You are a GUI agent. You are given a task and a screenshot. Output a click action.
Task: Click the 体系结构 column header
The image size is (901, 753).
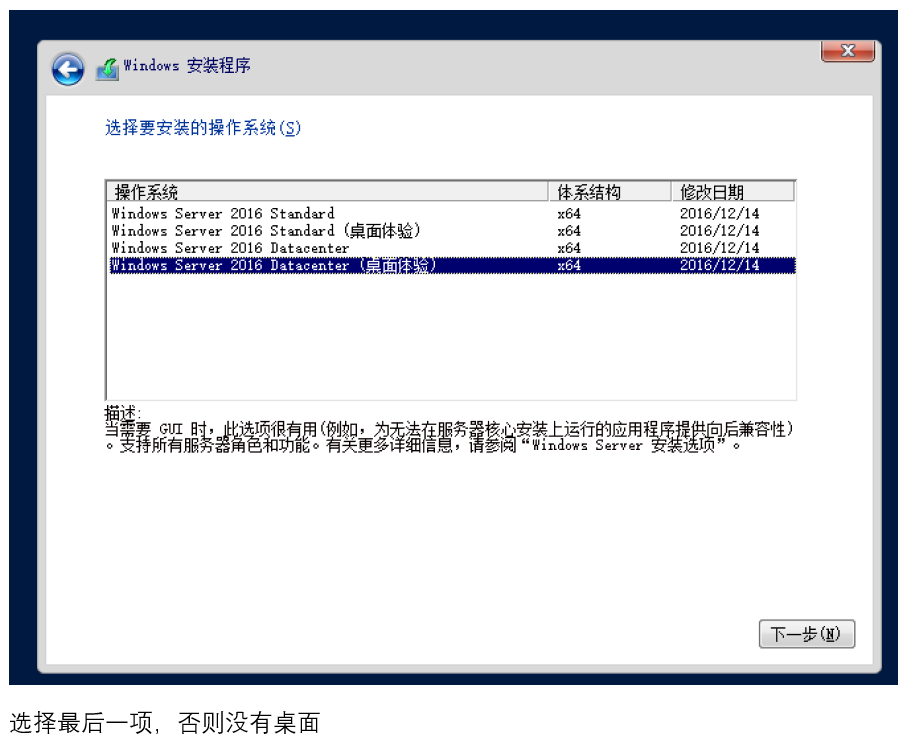[x=610, y=191]
